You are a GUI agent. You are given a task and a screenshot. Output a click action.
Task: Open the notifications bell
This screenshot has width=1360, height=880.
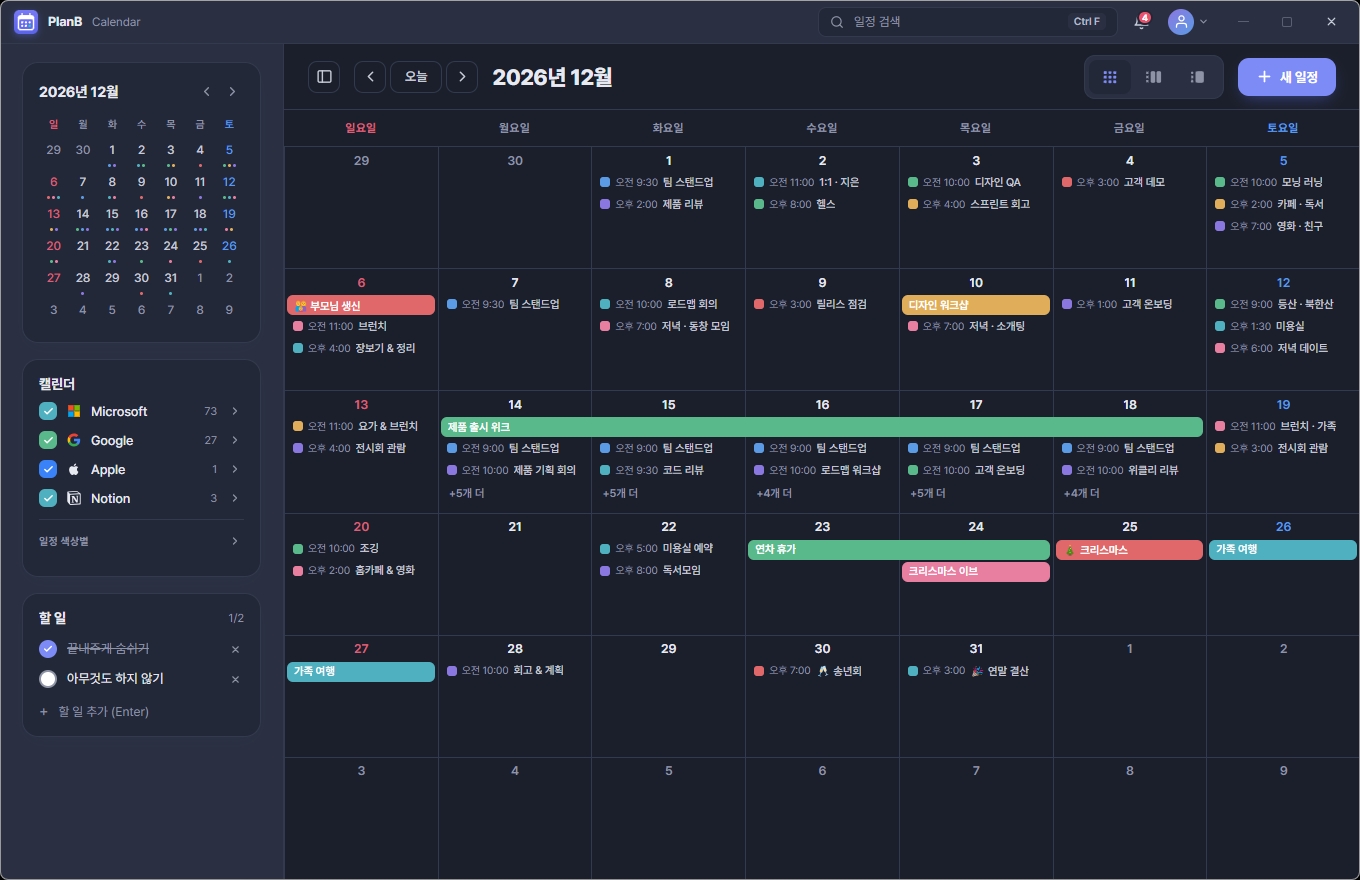pos(1141,22)
